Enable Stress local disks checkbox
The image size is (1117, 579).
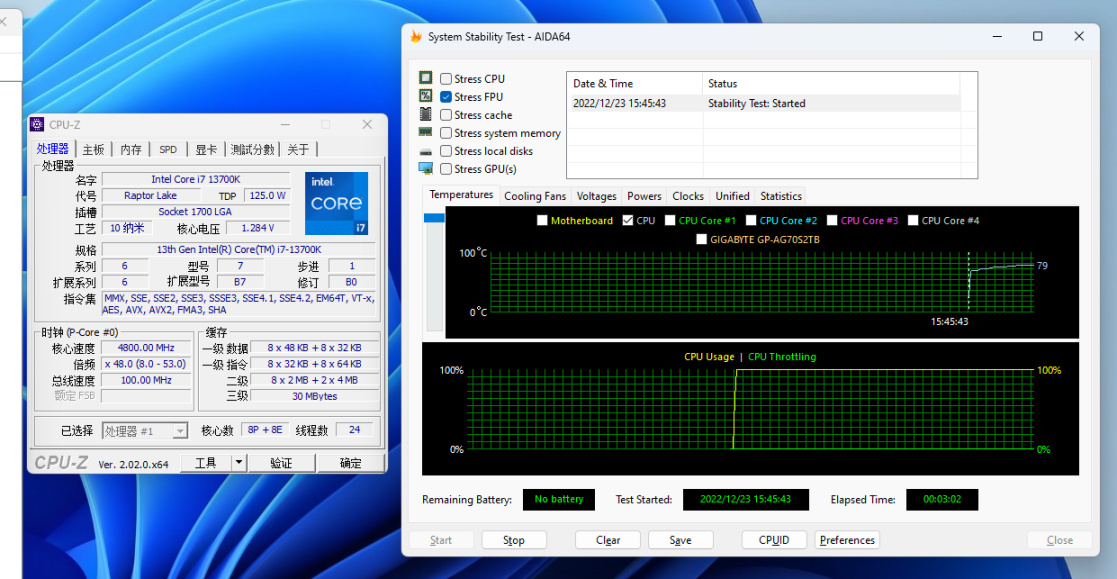[x=446, y=151]
